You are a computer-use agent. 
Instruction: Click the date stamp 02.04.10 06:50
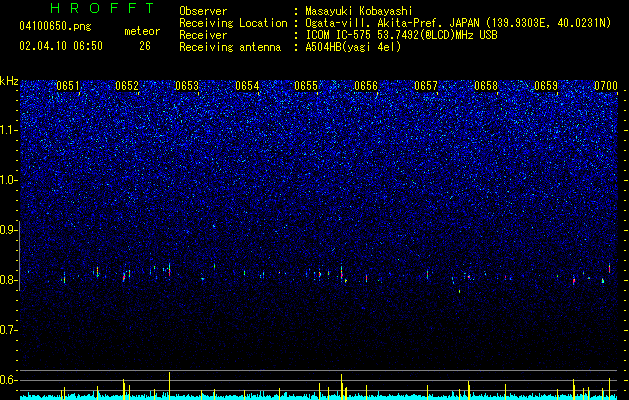[x=61, y=46]
